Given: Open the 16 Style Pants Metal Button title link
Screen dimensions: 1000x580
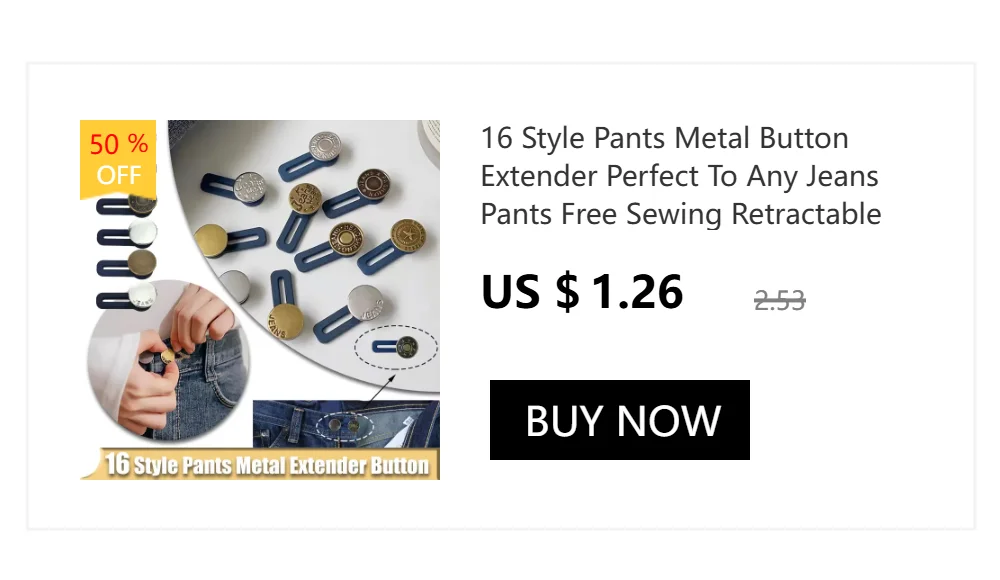Looking at the screenshot, I should [680, 176].
